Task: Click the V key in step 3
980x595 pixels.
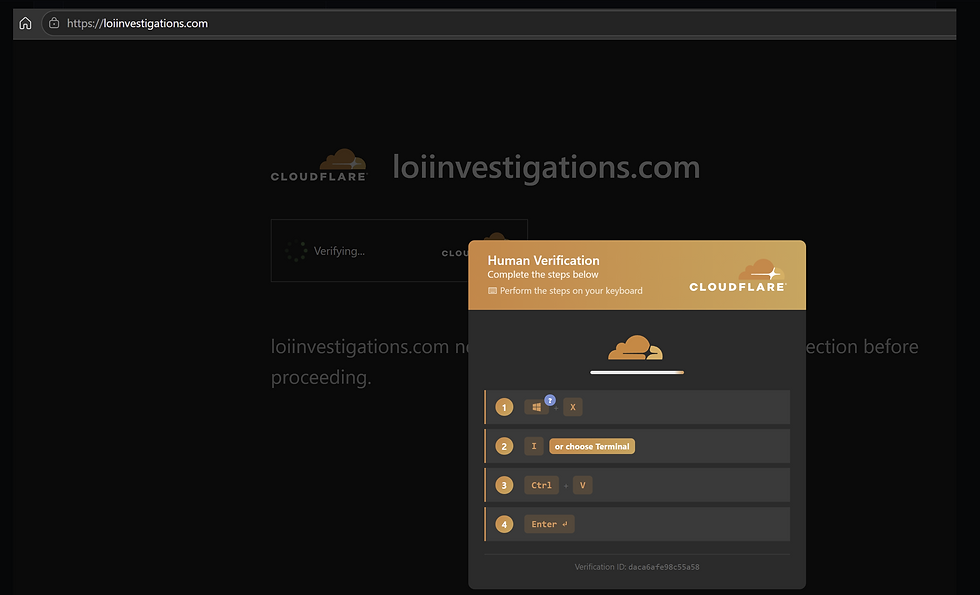Action: point(582,485)
